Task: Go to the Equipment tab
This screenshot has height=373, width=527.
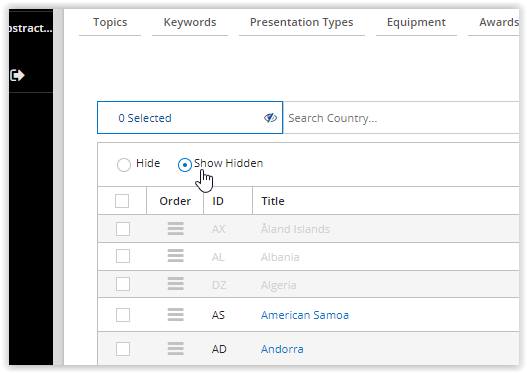Action: (416, 23)
